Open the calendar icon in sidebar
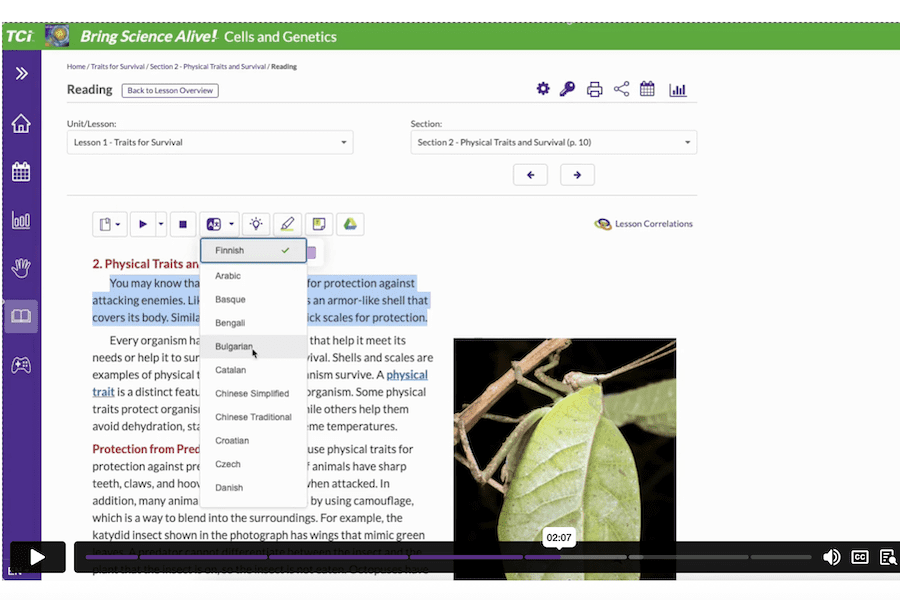 (21, 172)
